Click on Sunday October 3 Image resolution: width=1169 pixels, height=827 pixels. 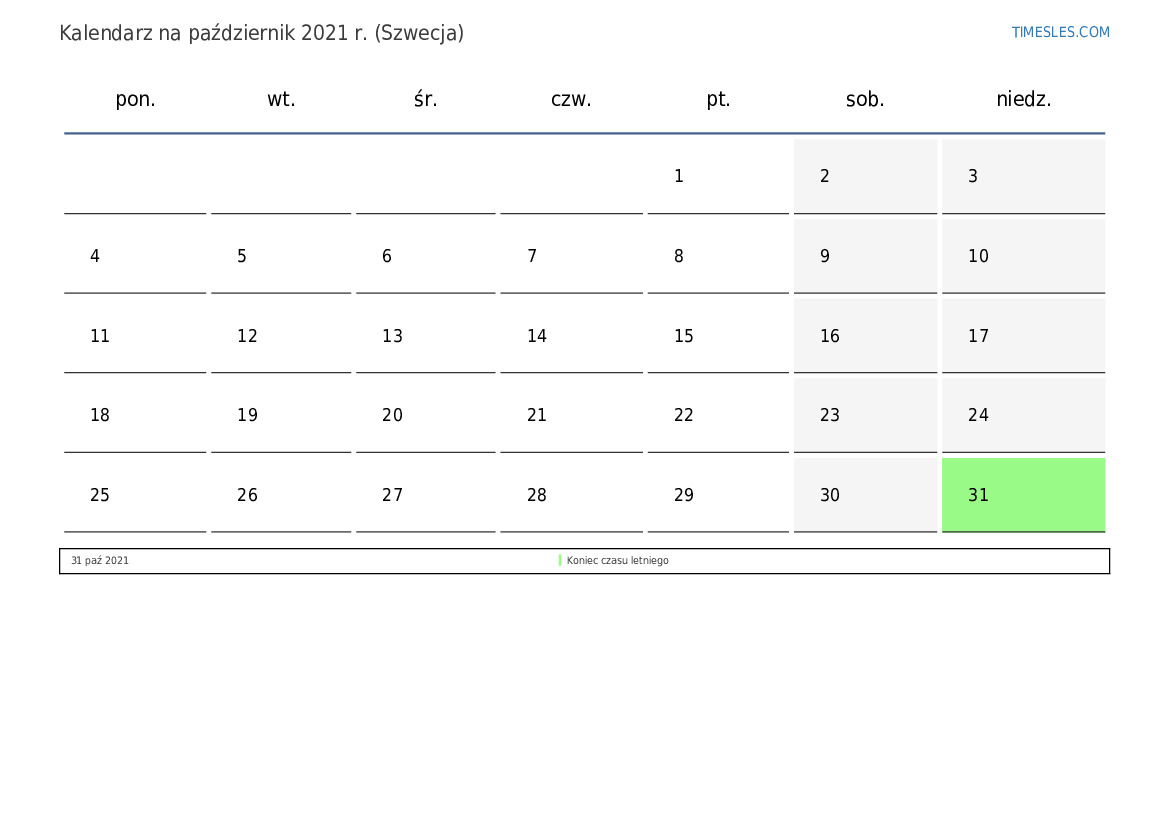click(1023, 176)
